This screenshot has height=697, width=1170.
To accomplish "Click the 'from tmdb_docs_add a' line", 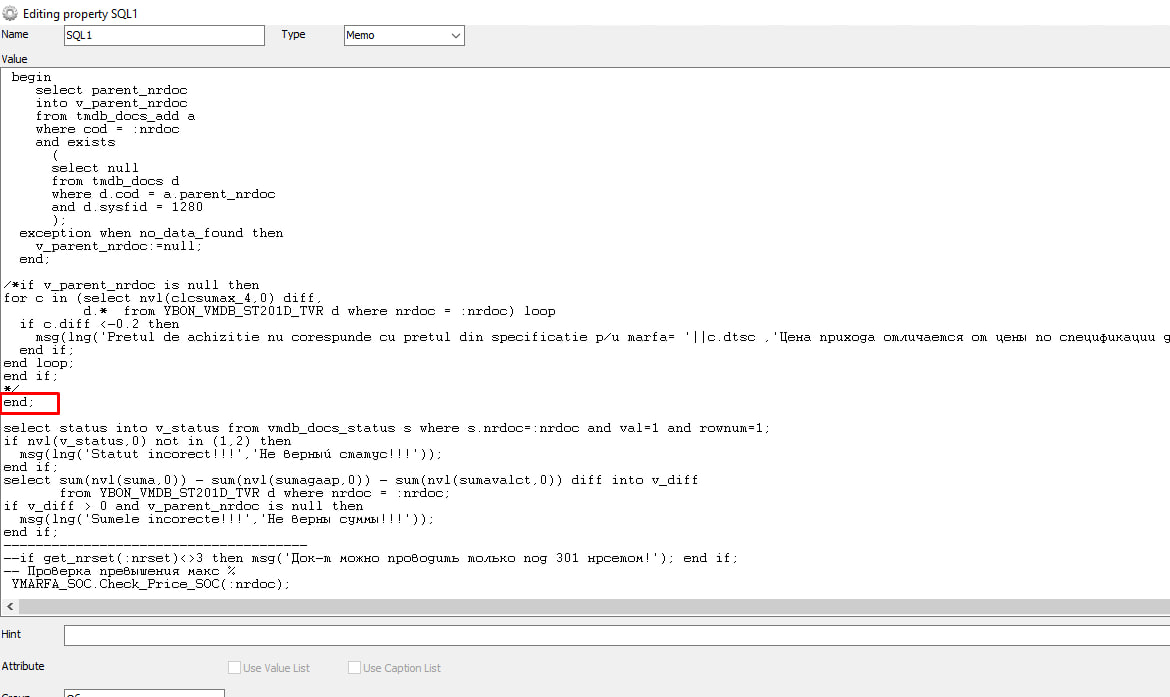I will pos(115,116).
